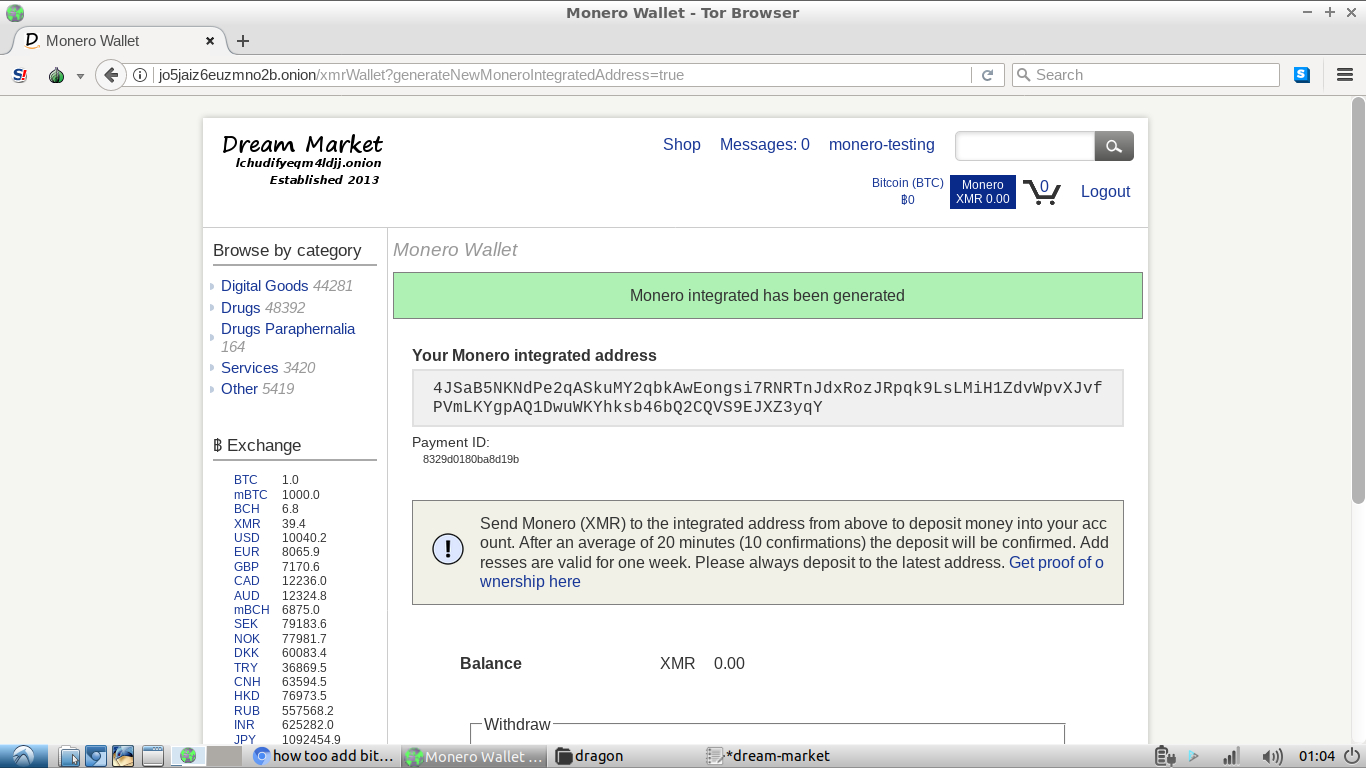Click the Monero integrated address box
The width and height of the screenshot is (1366, 768).
point(768,398)
